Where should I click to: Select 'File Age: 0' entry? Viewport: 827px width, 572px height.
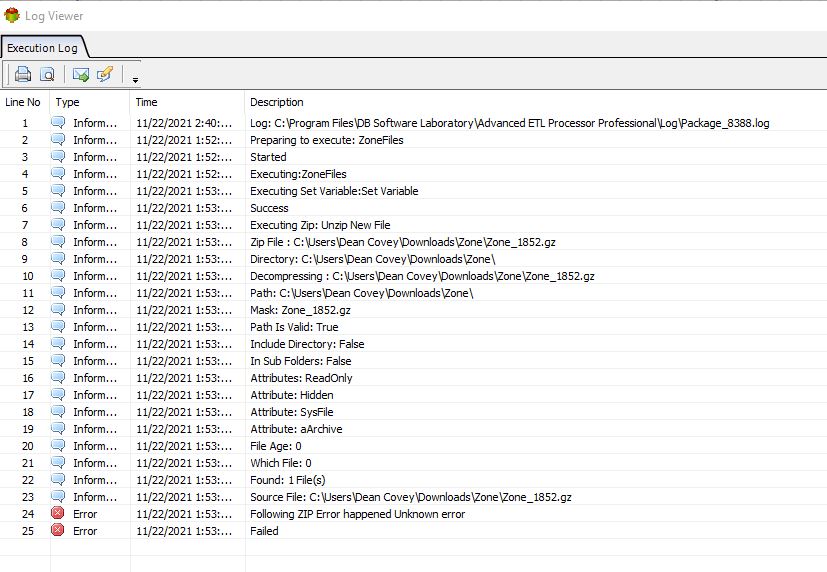click(x=275, y=446)
